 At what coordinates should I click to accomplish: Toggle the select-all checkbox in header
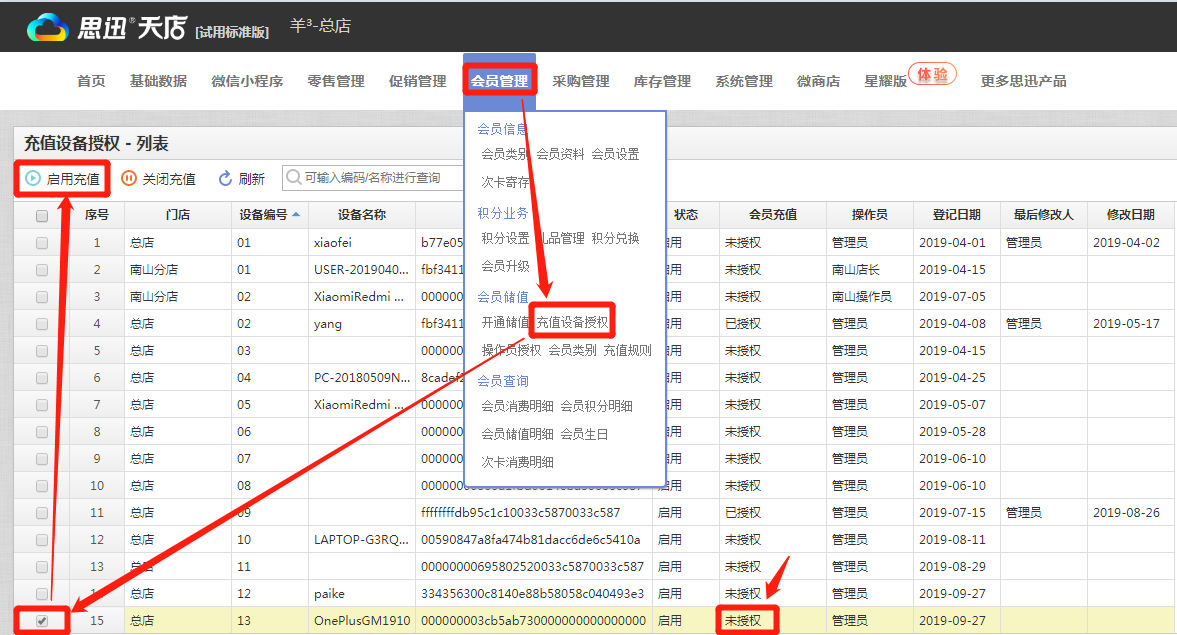[x=42, y=215]
